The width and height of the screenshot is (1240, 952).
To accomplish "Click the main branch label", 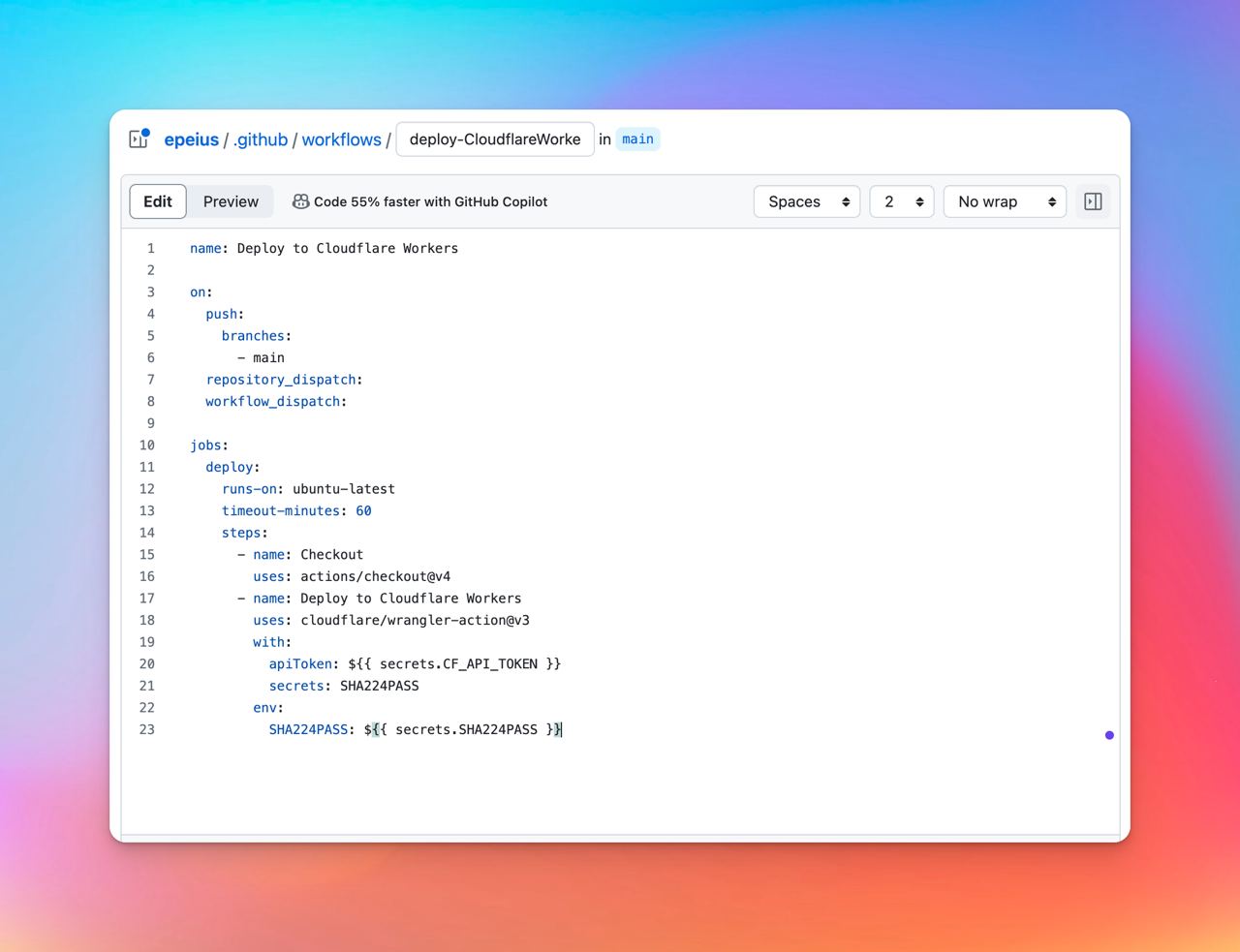I will click(637, 139).
